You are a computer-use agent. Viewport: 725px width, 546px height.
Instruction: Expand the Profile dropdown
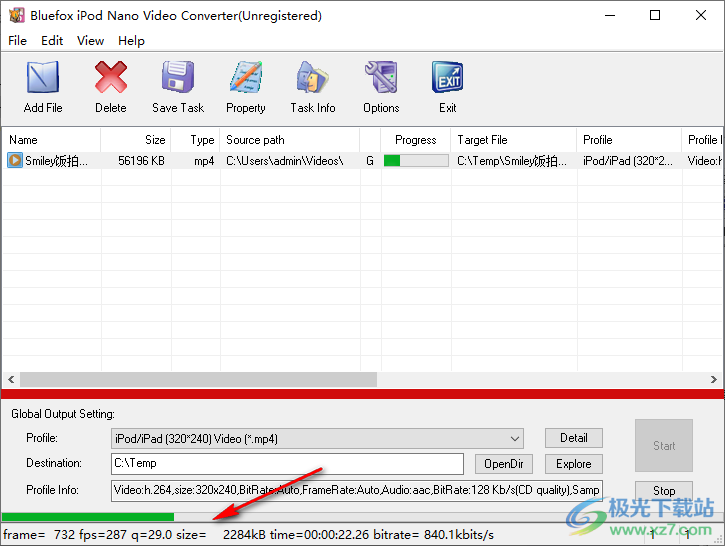tap(515, 439)
